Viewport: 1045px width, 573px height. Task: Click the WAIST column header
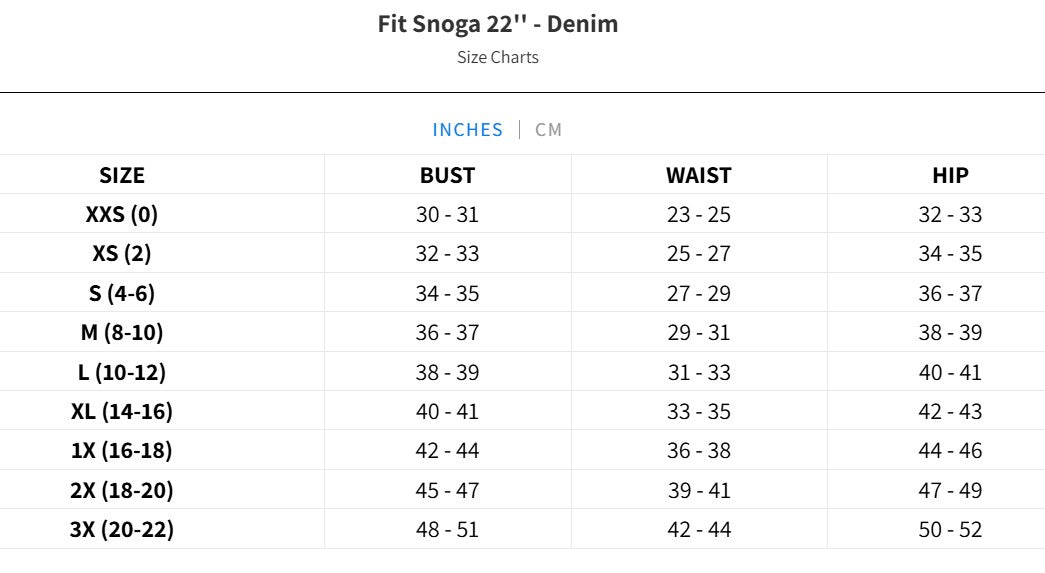pyautogui.click(x=698, y=175)
